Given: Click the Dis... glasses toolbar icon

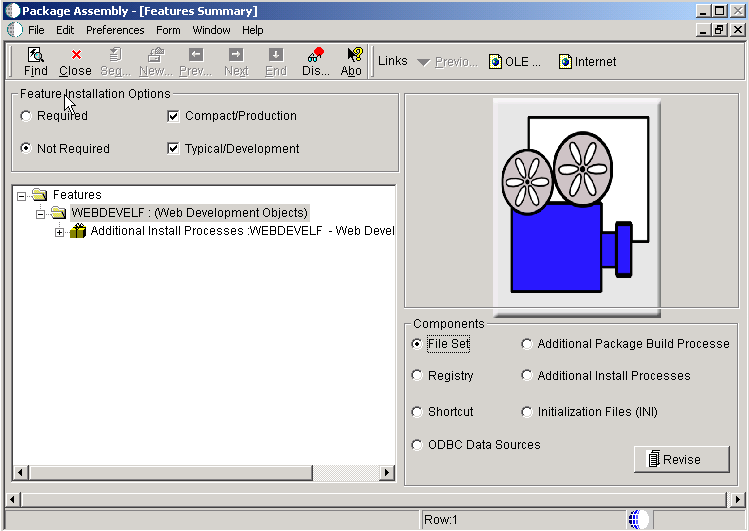Looking at the screenshot, I should pos(316,55).
